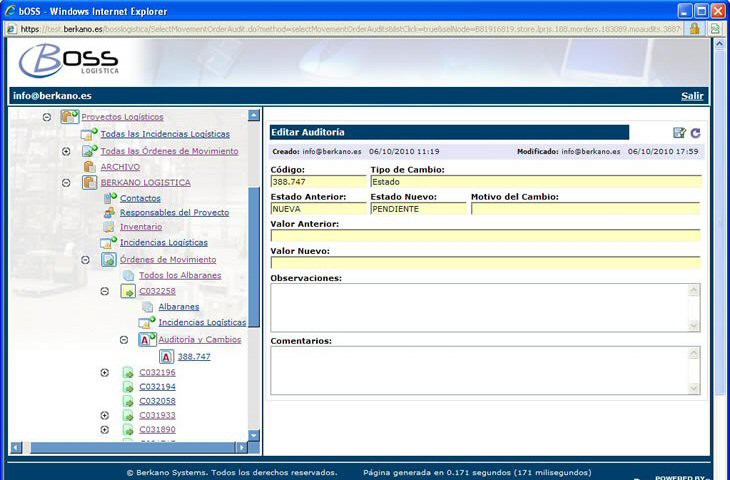Image resolution: width=730 pixels, height=480 pixels.
Task: Click the refresh icon in audit header
Action: click(x=695, y=133)
